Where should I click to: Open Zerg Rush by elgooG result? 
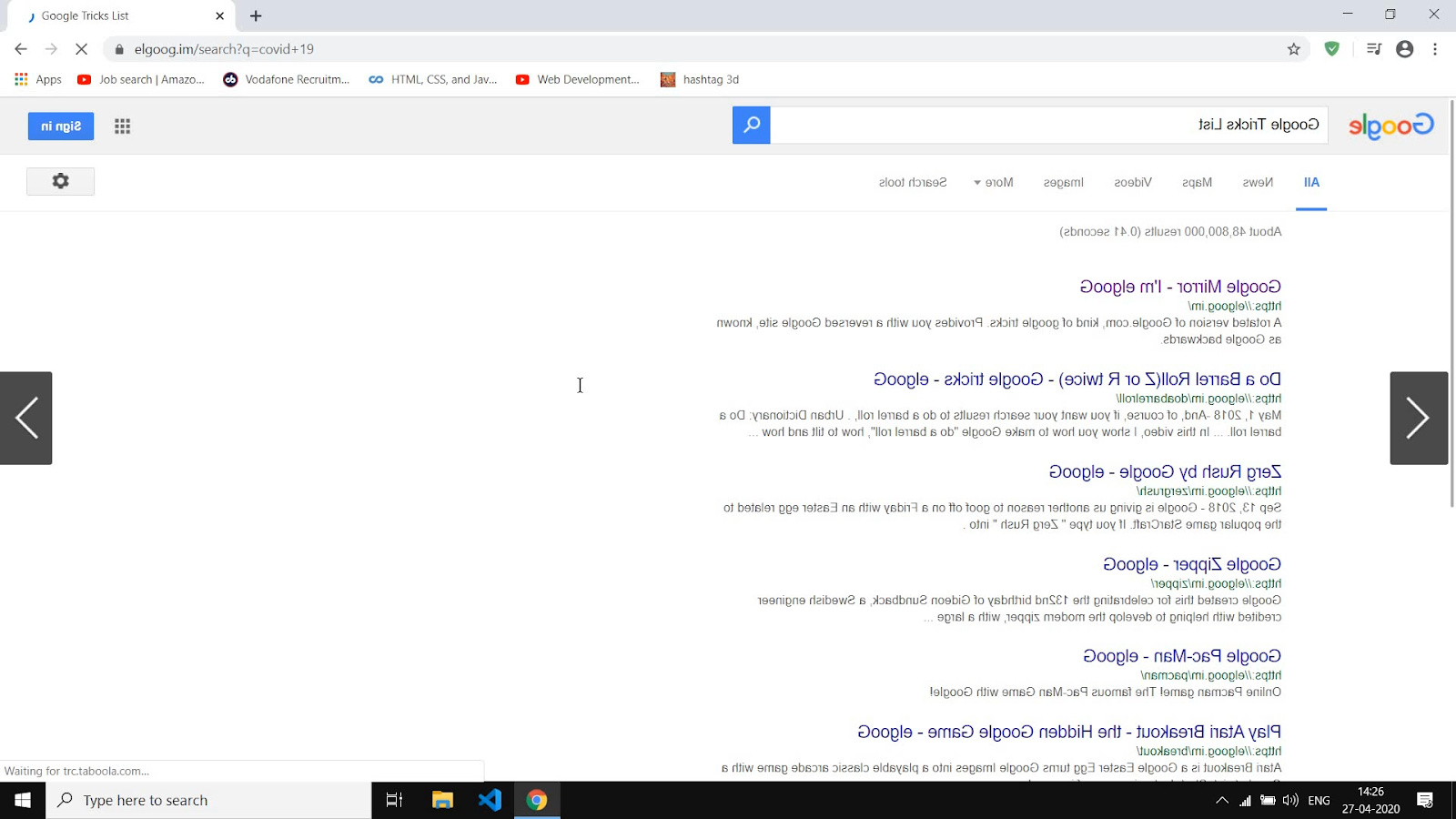point(1165,471)
